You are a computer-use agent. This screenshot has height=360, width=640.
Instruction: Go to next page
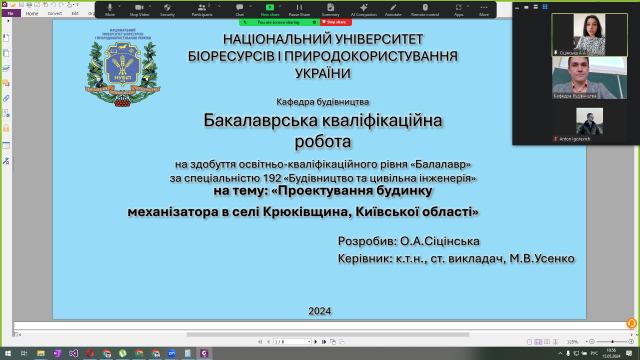coord(316,342)
